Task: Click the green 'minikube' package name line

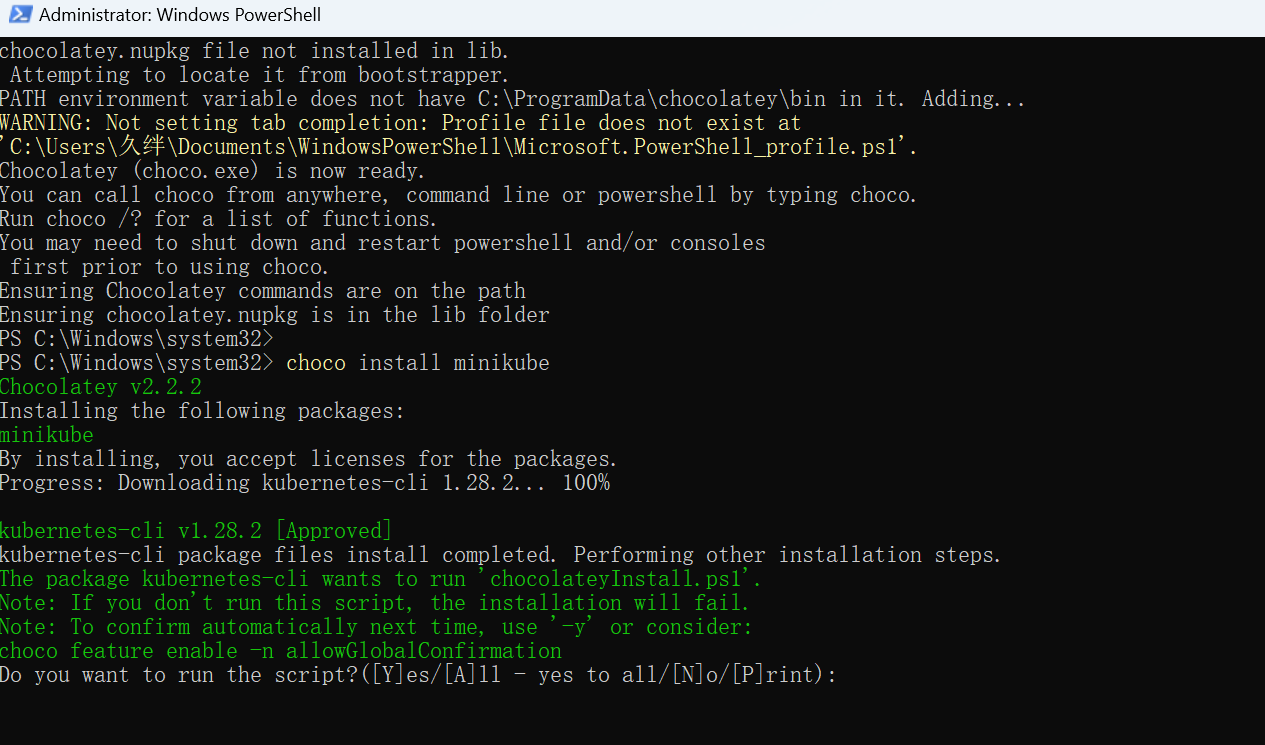Action: point(47,435)
